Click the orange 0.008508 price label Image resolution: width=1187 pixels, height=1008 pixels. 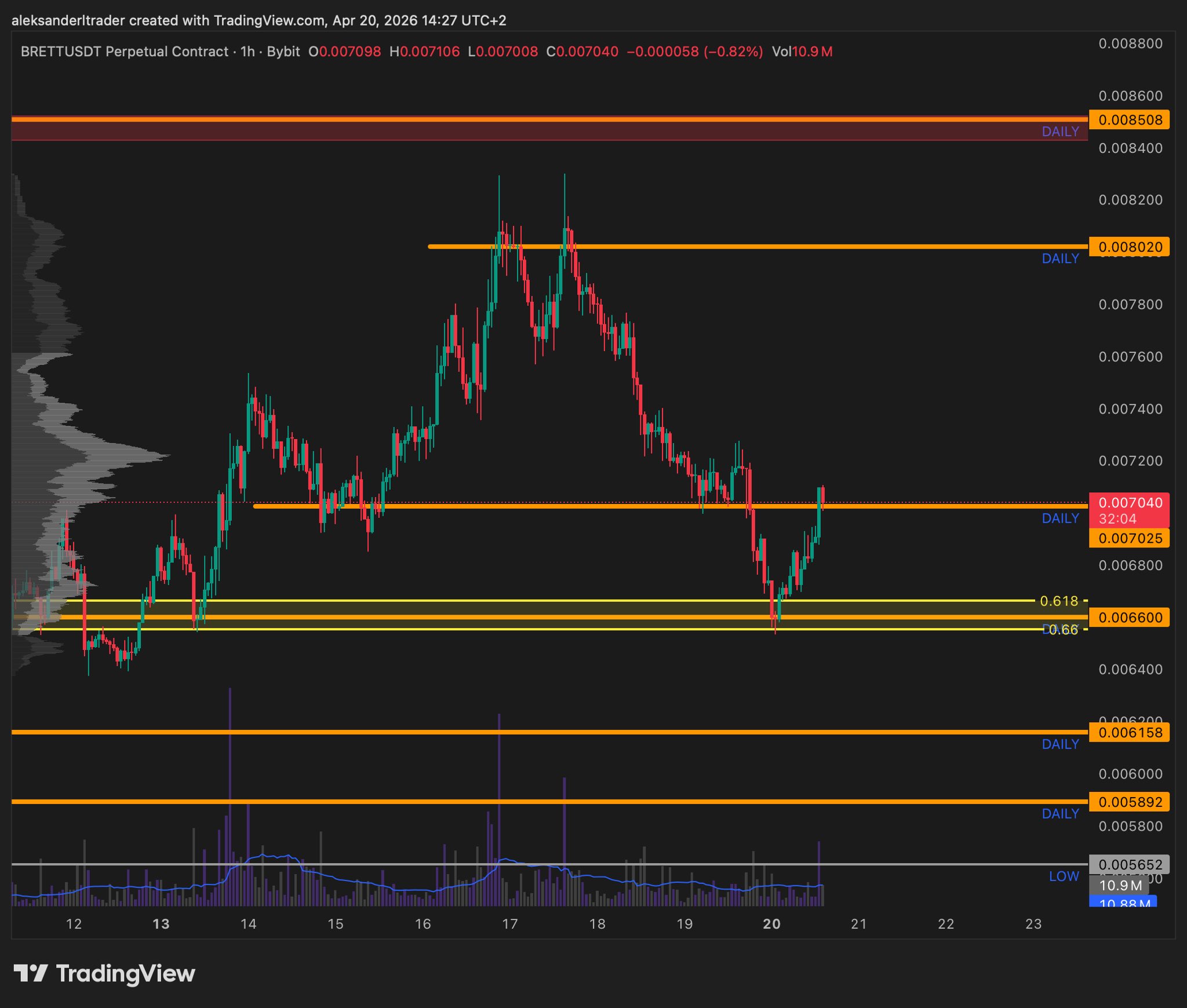[1129, 120]
